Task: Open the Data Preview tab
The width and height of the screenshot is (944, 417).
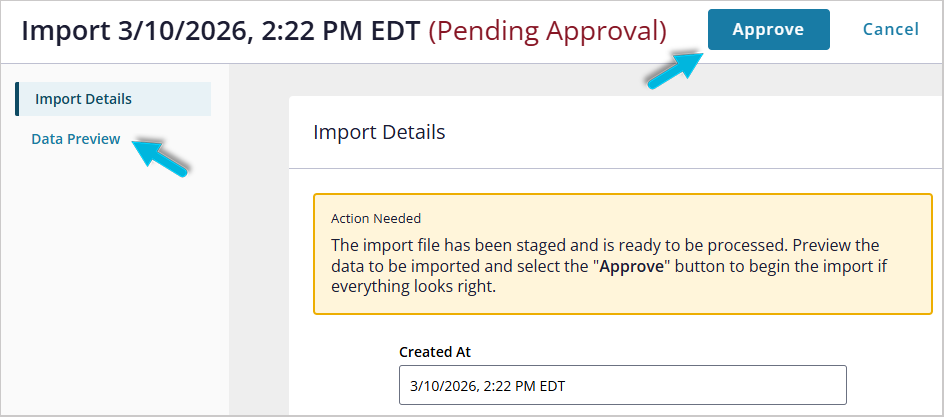Action: click(x=75, y=139)
